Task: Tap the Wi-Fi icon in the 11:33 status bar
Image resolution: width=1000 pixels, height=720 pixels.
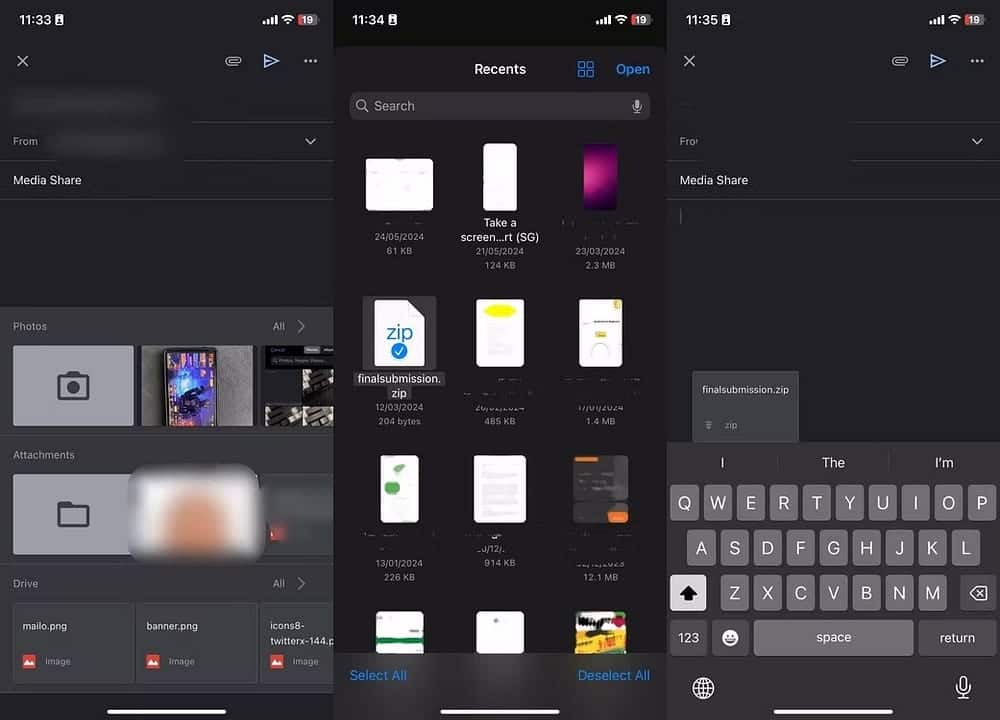Action: pos(288,20)
